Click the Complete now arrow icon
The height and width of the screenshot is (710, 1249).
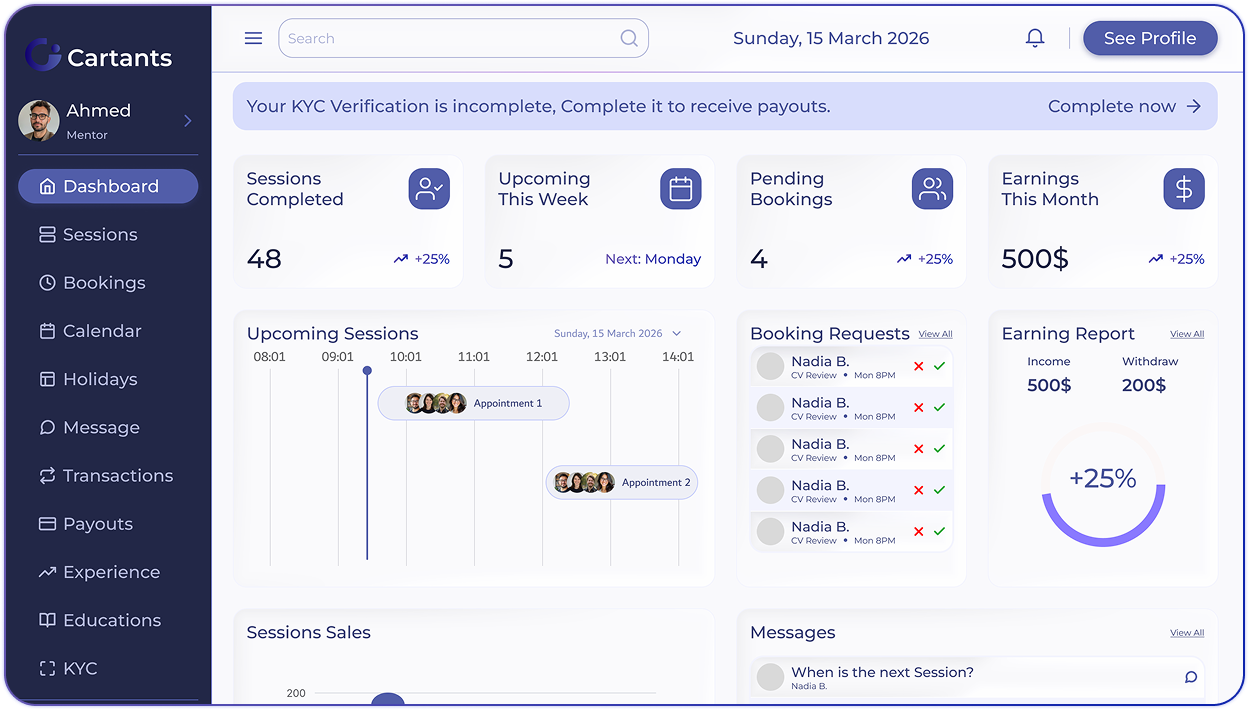tap(1193, 106)
